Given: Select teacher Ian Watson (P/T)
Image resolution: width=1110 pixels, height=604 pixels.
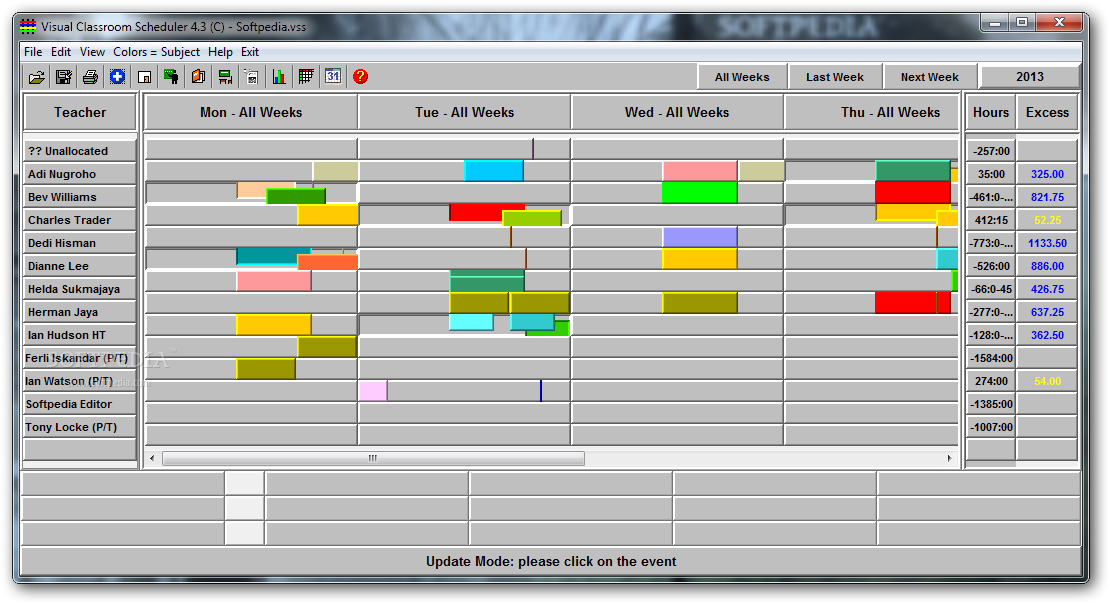Looking at the screenshot, I should tap(80, 381).
